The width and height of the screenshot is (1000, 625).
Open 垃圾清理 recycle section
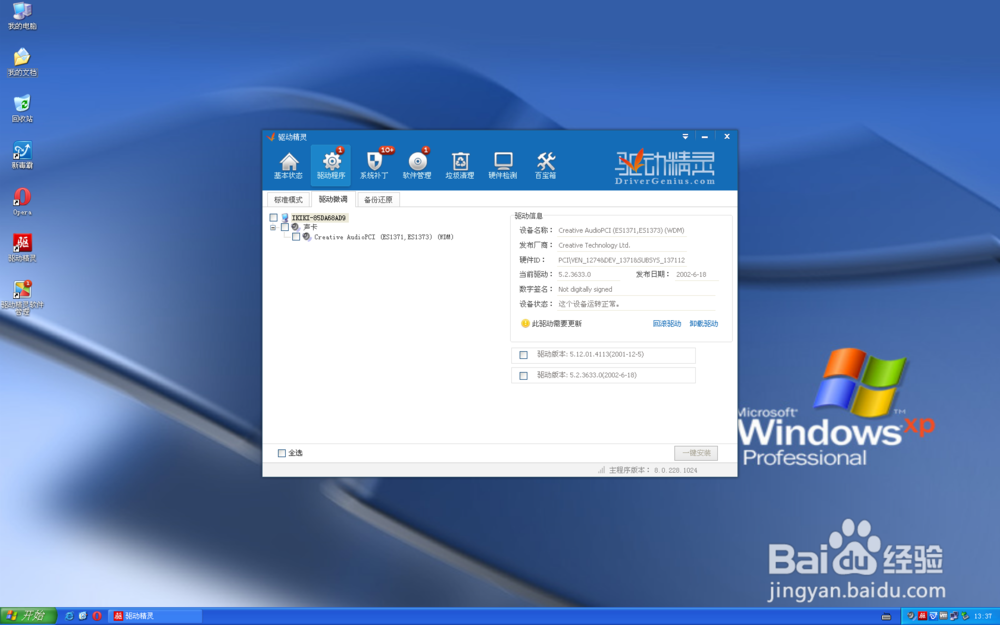460,166
